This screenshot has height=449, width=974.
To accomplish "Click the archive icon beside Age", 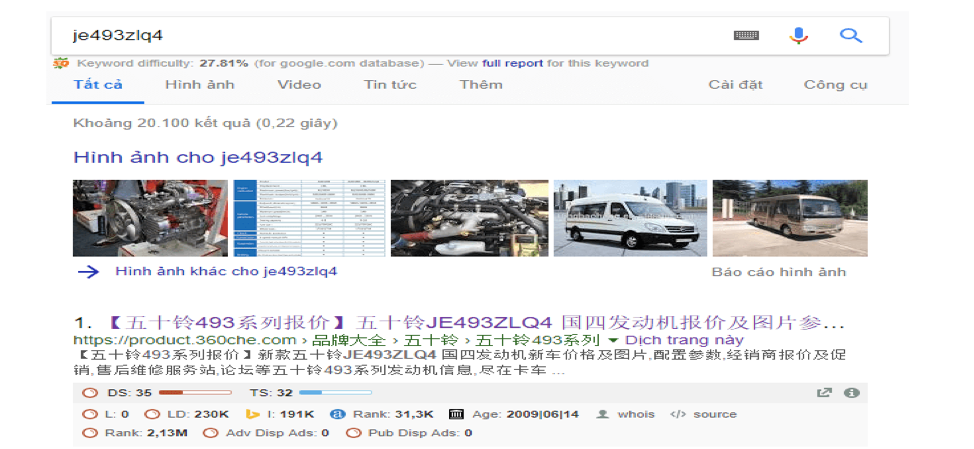I will click(457, 414).
